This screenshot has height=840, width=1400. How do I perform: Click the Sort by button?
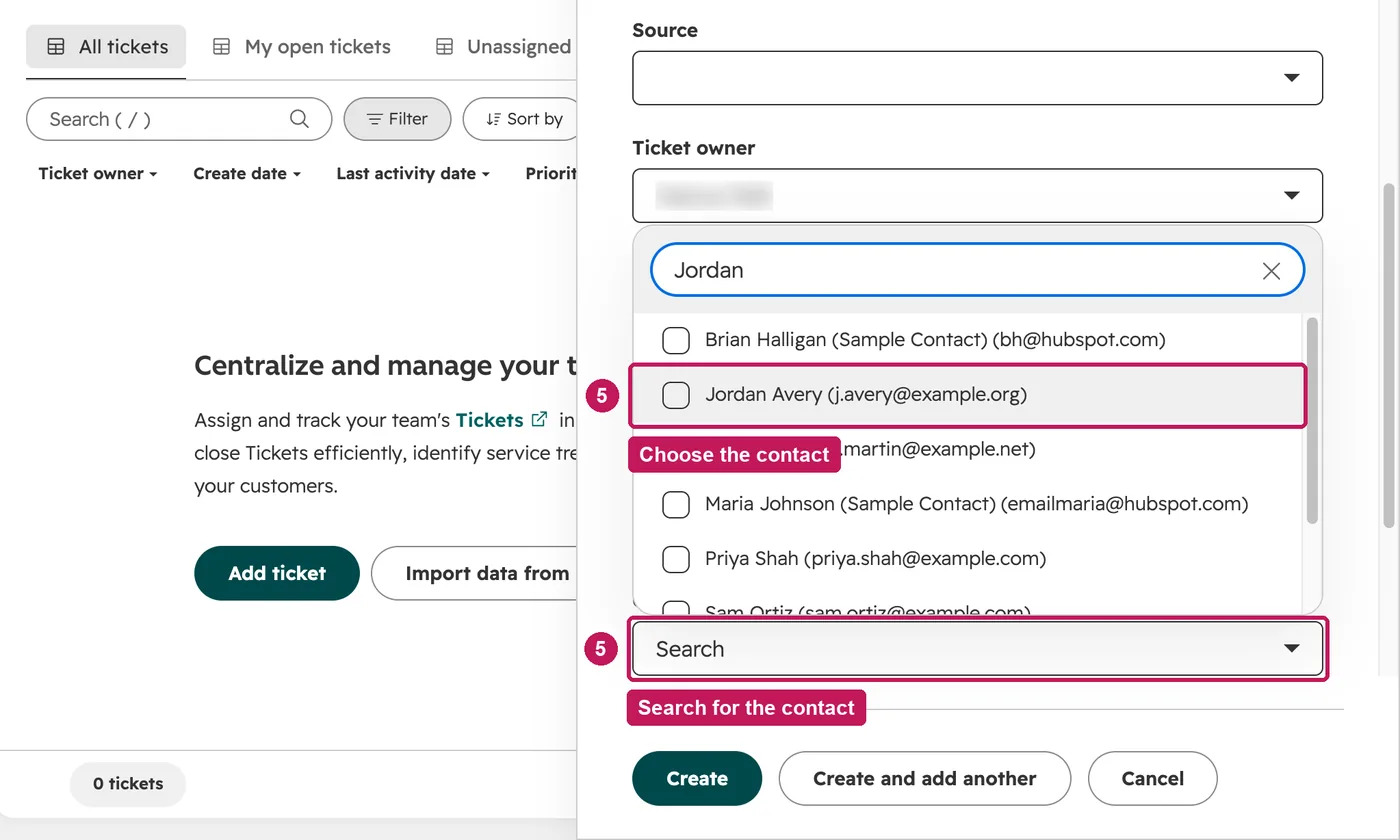[522, 119]
